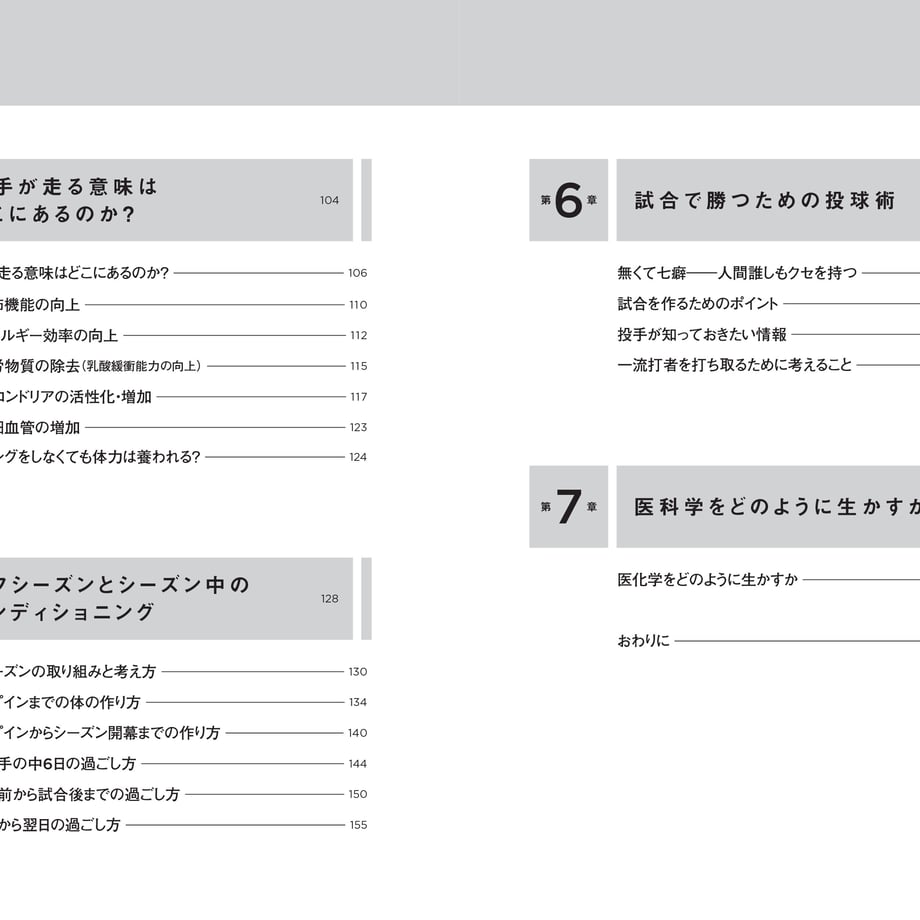The width and height of the screenshot is (920, 920).
Task: Click chapter heading 手が走る意味は
Action: [79, 187]
